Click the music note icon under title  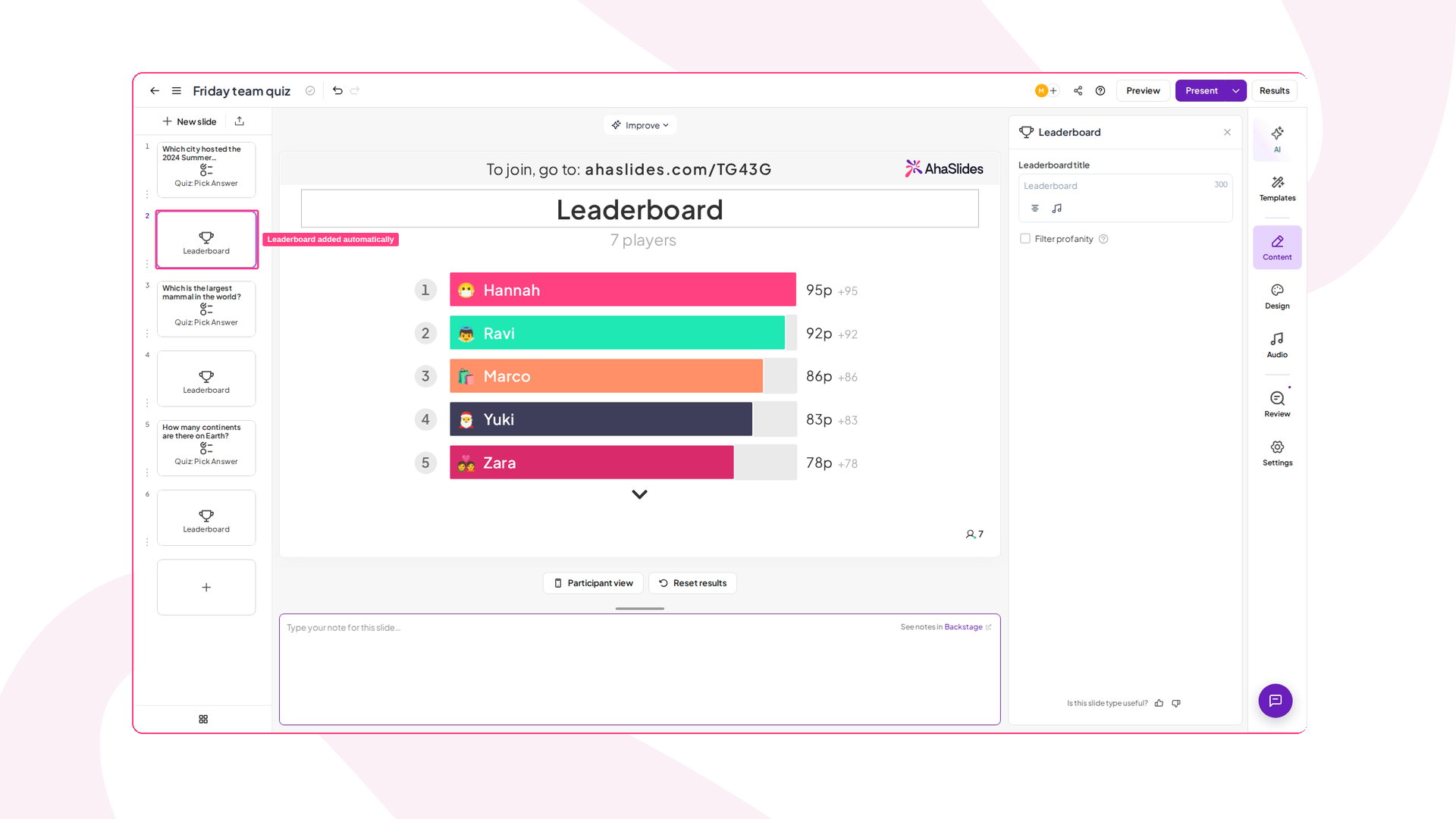point(1057,209)
